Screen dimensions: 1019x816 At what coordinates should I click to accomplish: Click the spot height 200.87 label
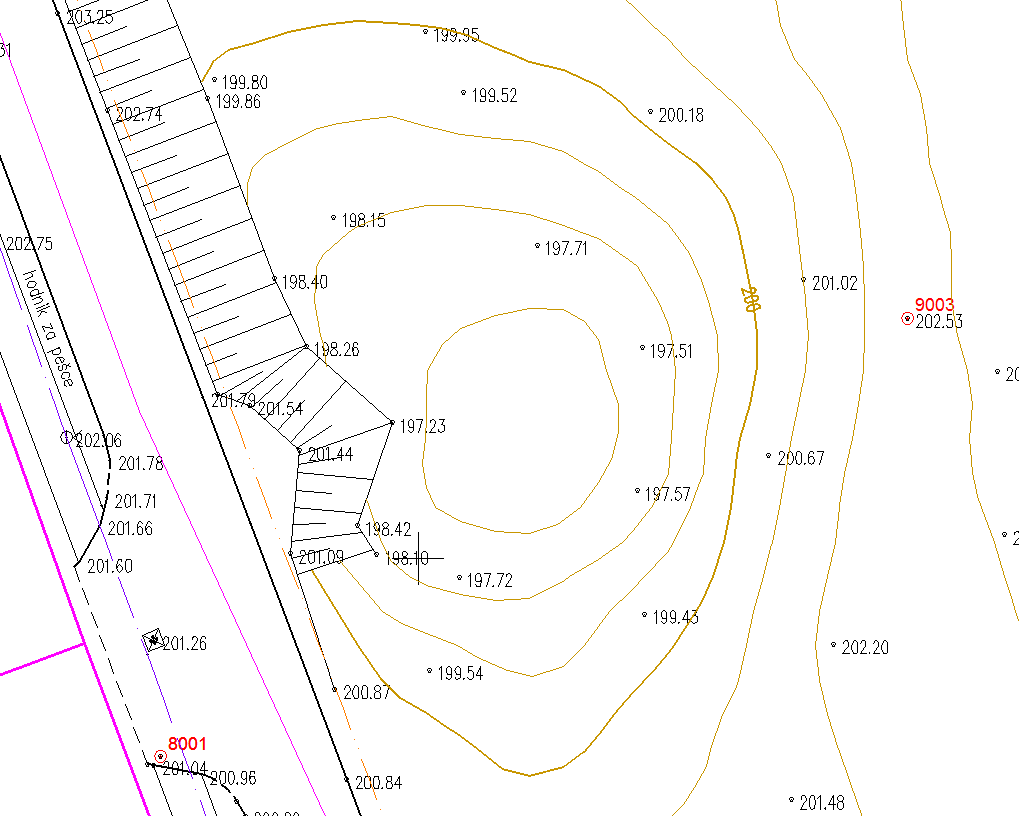point(366,692)
